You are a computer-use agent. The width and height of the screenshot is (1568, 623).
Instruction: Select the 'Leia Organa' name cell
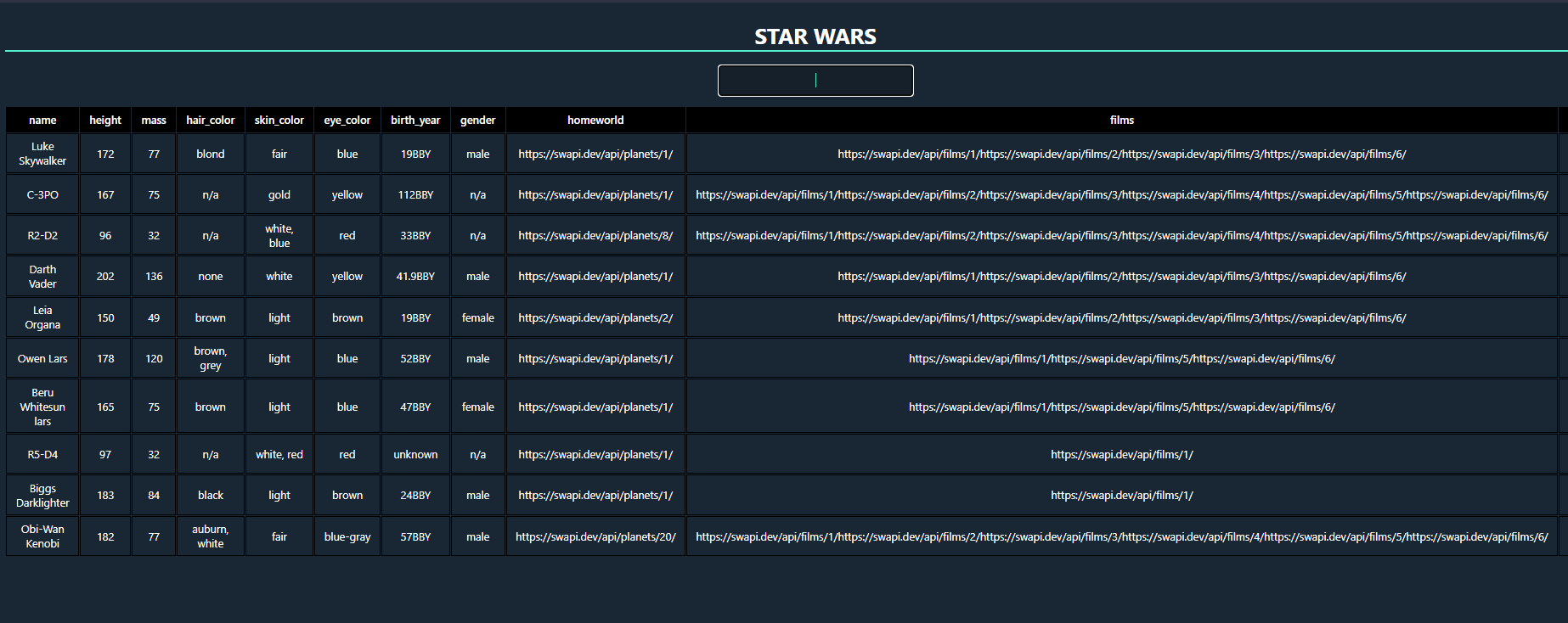[x=42, y=317]
